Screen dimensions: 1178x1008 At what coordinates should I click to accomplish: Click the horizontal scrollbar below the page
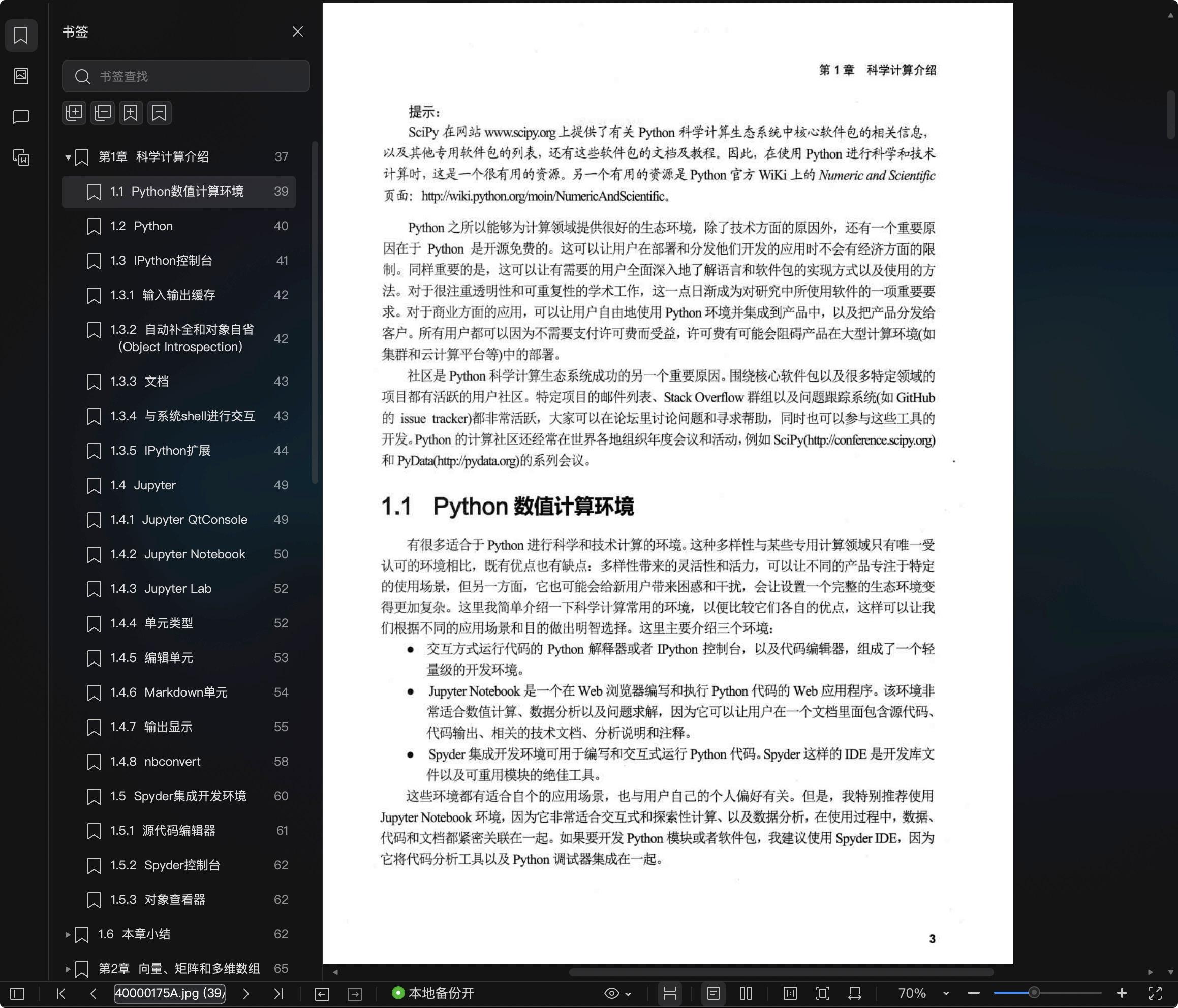781,972
